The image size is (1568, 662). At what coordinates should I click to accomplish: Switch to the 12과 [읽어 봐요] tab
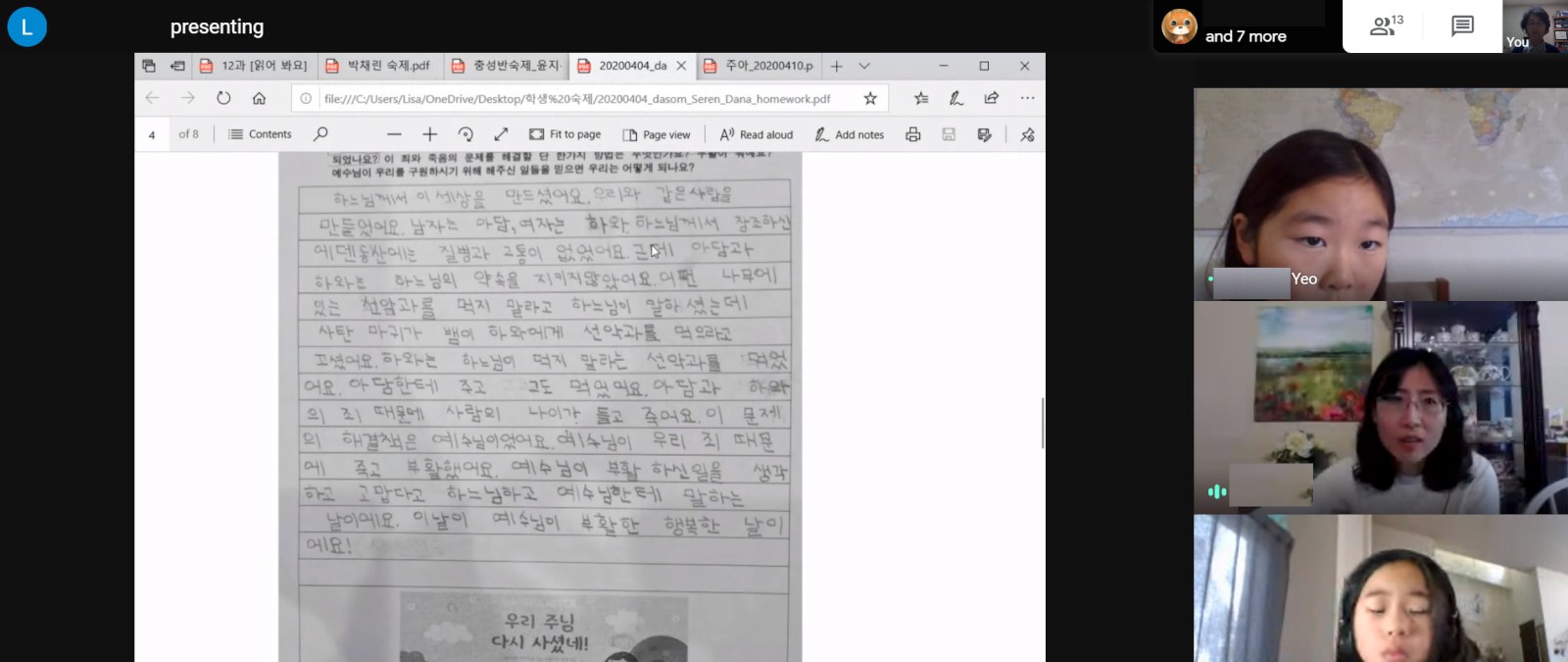pos(253,66)
